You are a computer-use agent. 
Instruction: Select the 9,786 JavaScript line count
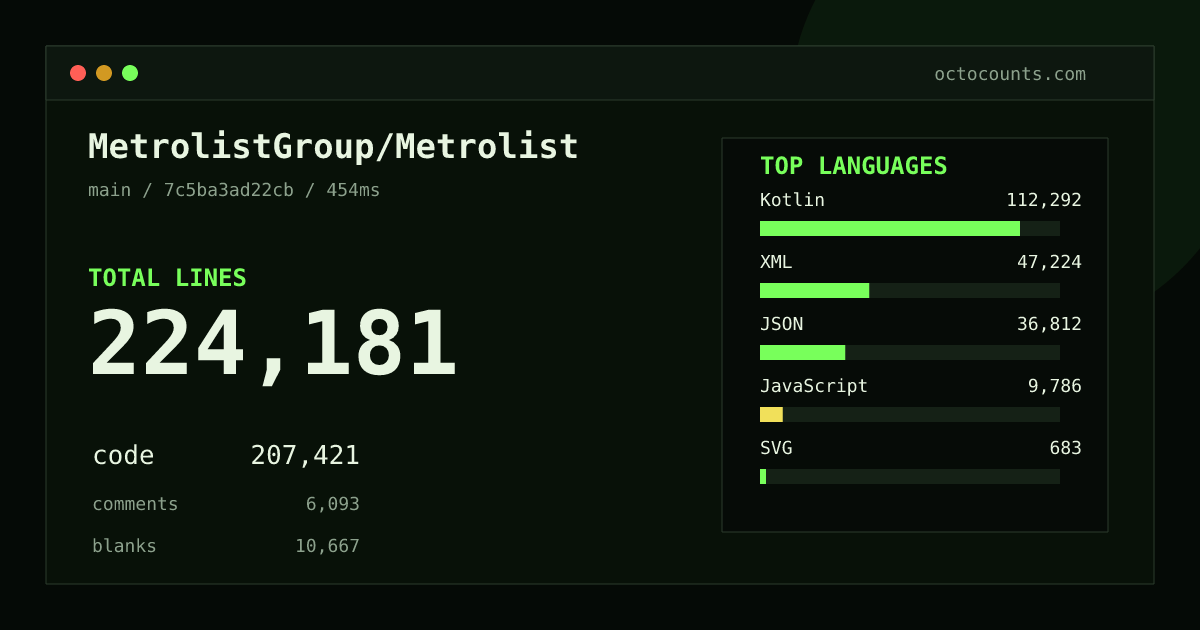click(1055, 386)
